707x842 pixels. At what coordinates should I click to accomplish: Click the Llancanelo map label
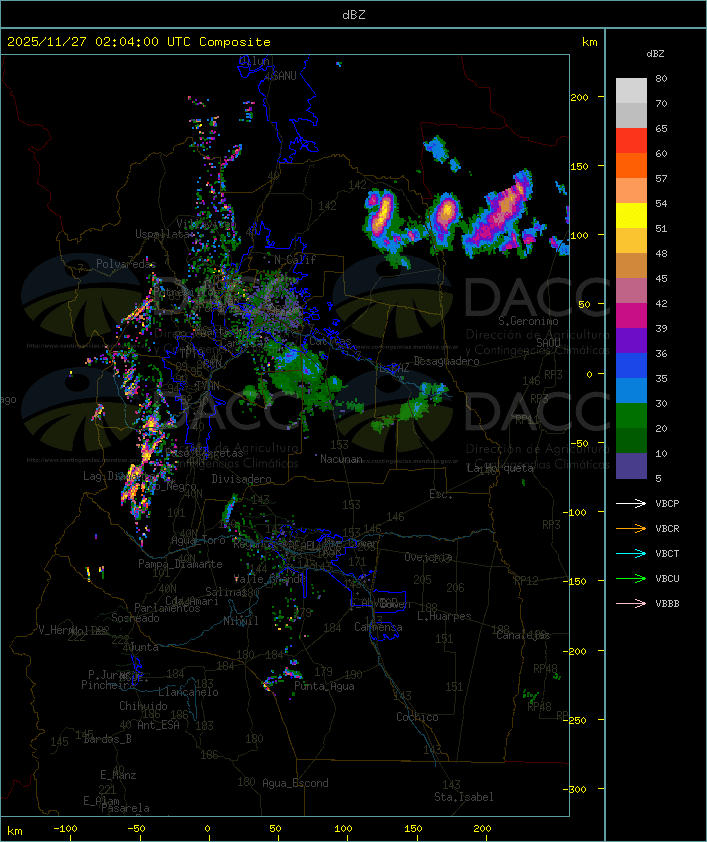pos(188,692)
